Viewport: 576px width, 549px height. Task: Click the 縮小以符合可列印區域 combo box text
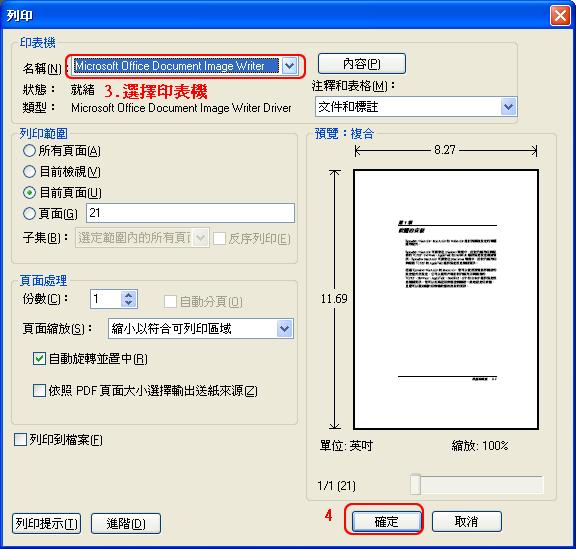click(x=172, y=329)
